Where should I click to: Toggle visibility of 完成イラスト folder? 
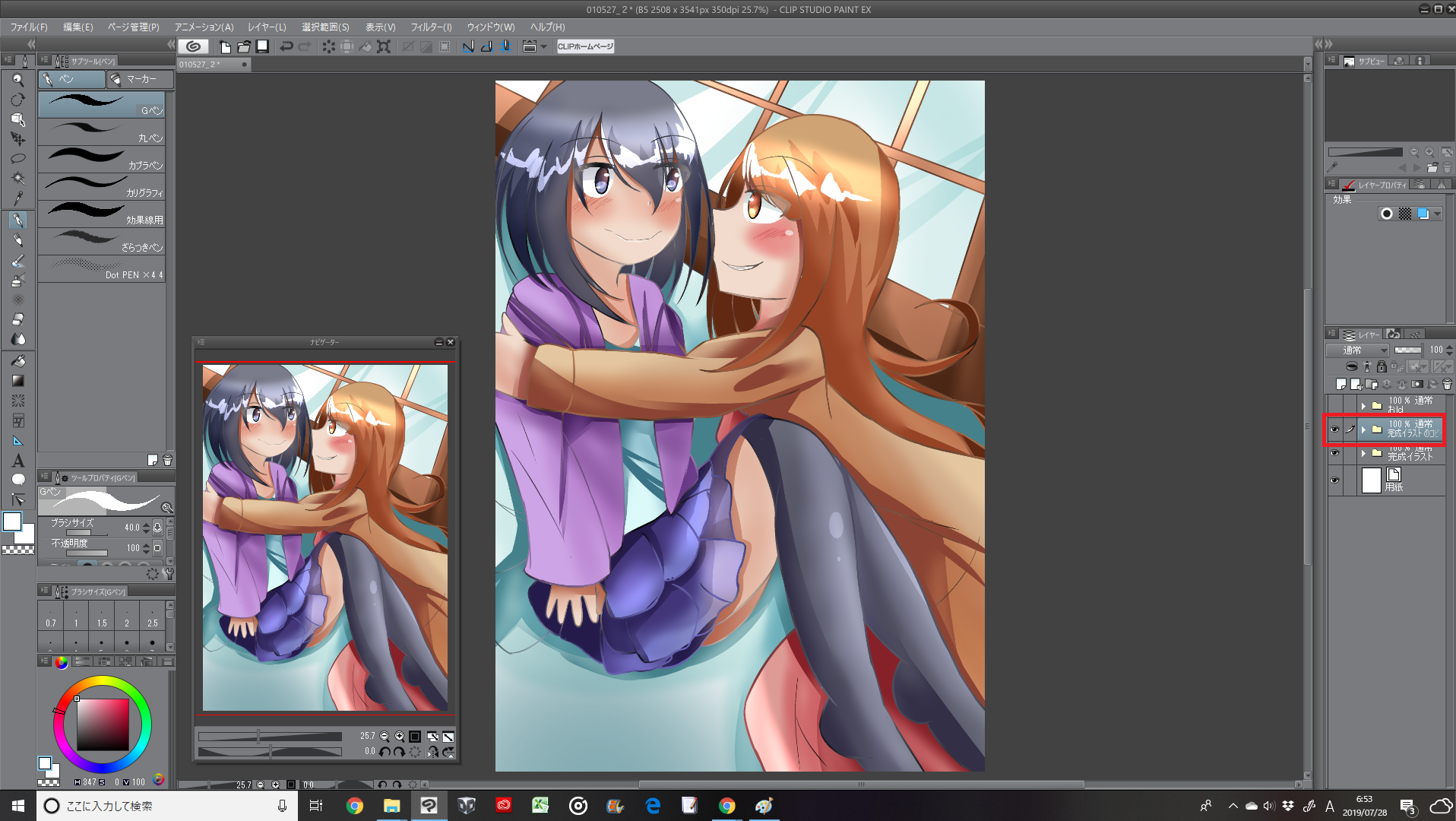coord(1334,454)
